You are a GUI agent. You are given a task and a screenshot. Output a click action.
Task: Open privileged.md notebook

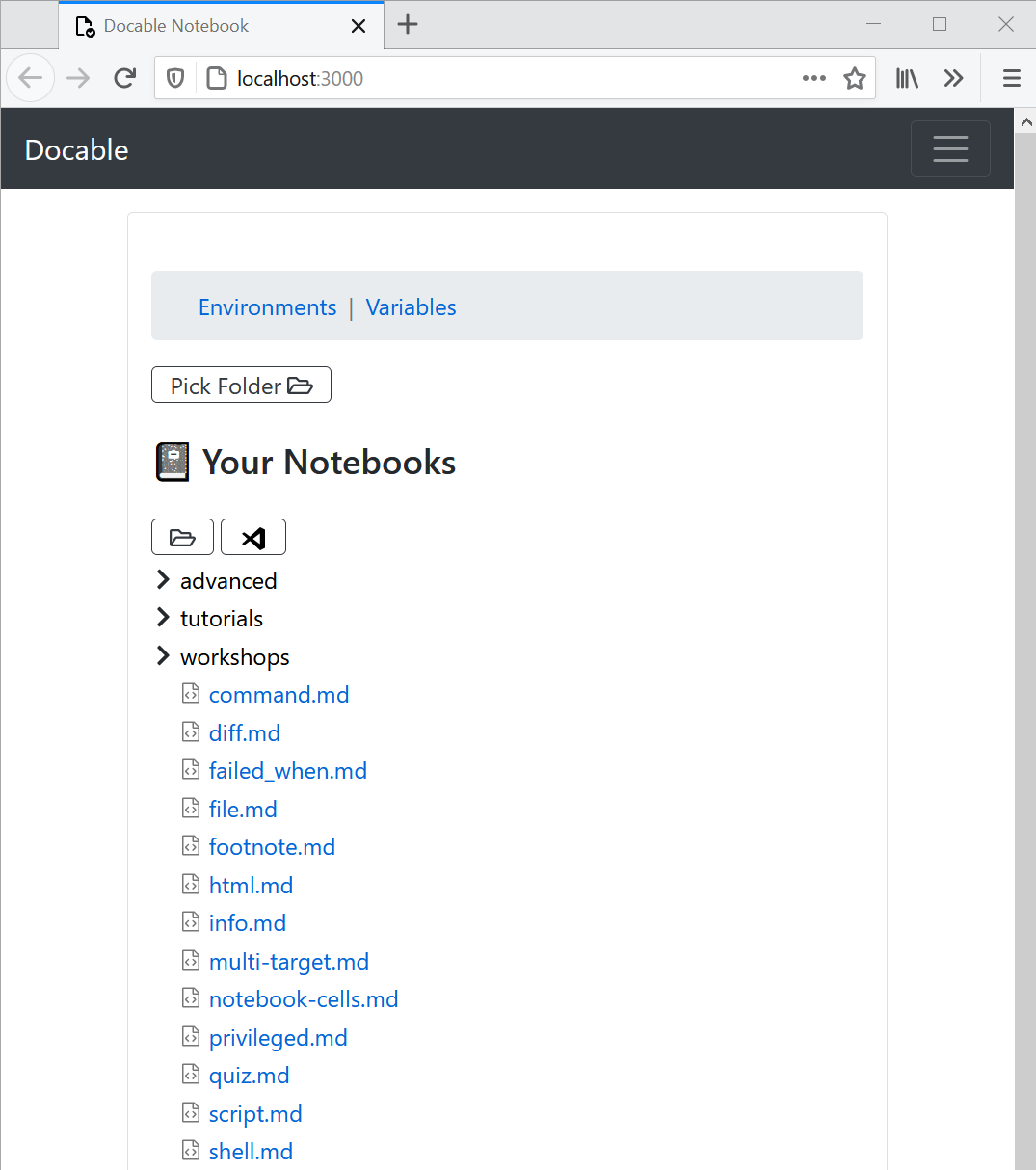(x=279, y=1037)
